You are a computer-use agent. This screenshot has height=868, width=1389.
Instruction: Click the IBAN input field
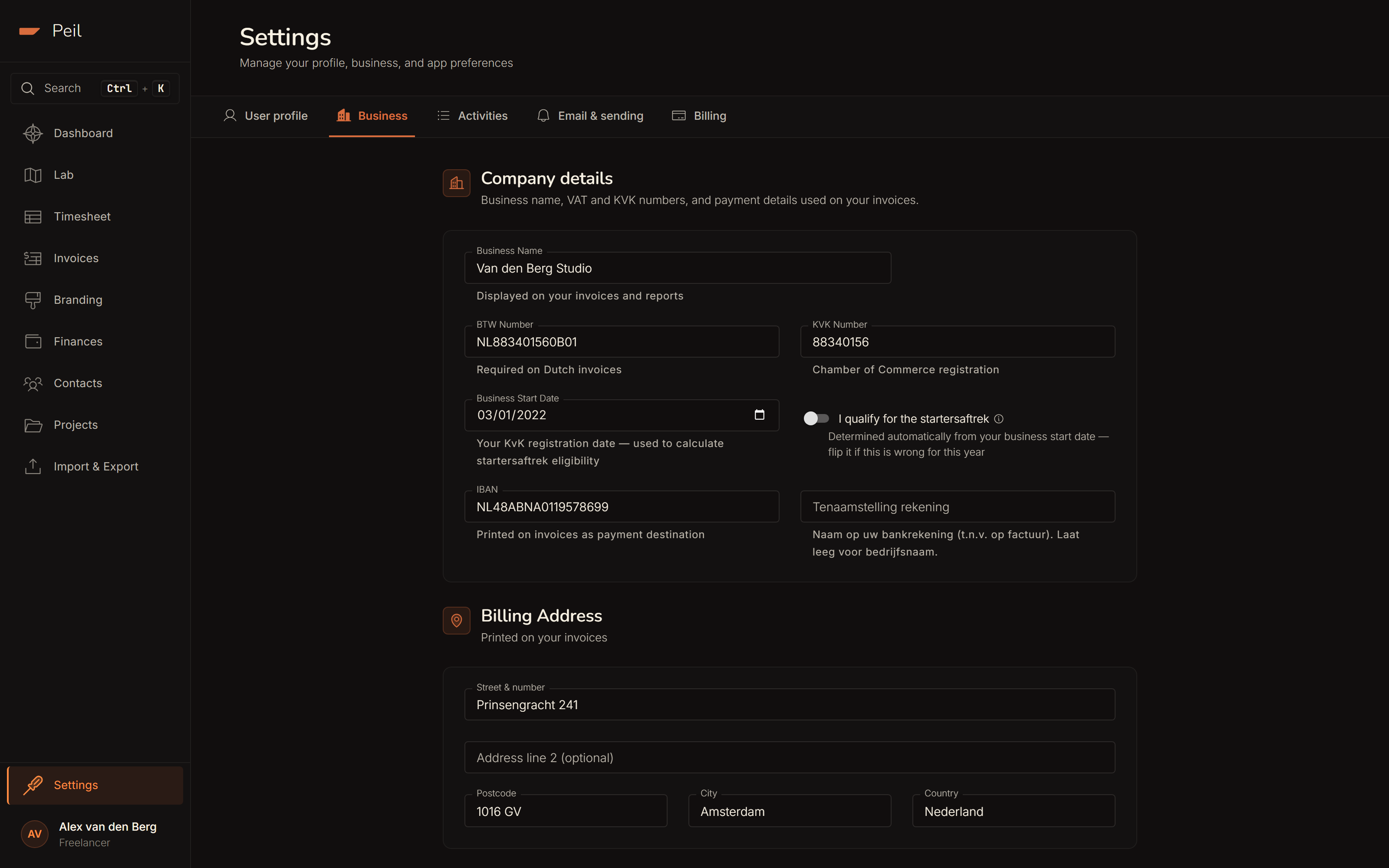[x=622, y=506]
